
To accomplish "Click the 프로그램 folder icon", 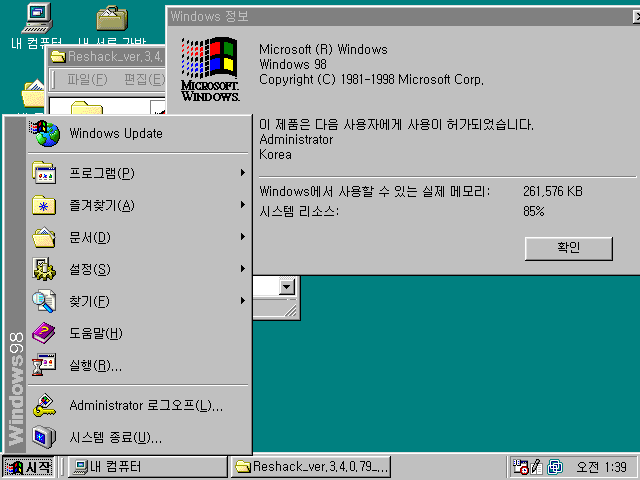I will 44,173.
